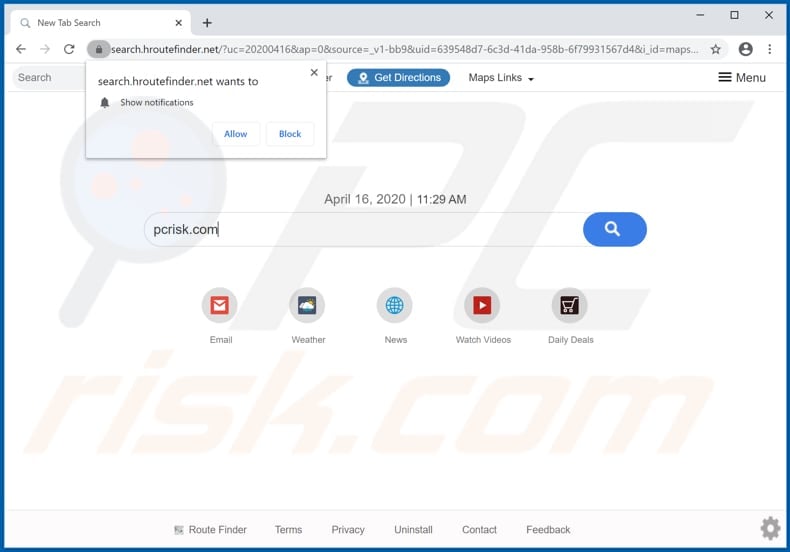Open the Feedback link

point(548,529)
